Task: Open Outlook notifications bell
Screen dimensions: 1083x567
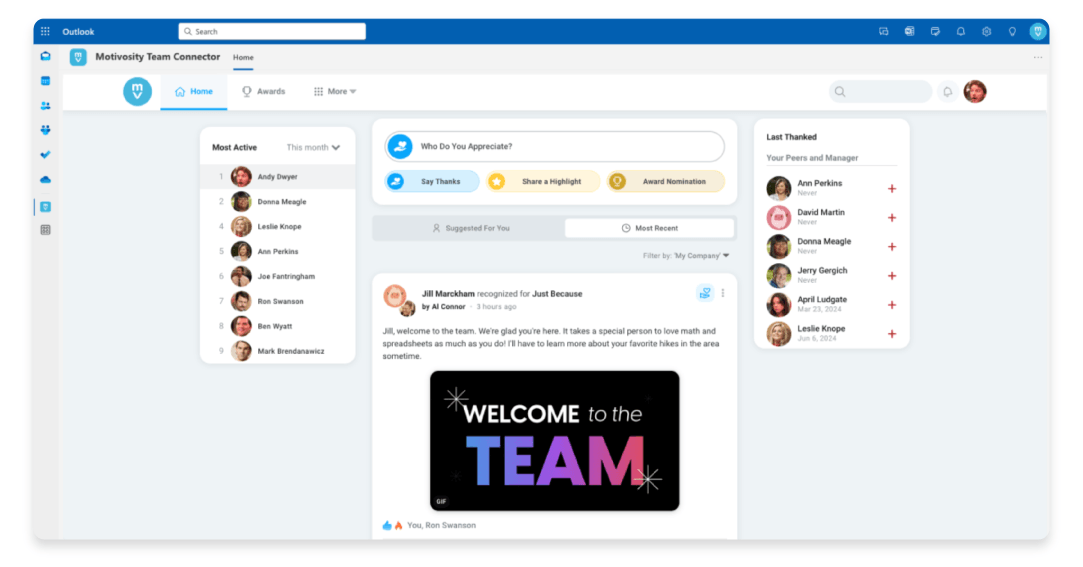Action: click(961, 31)
